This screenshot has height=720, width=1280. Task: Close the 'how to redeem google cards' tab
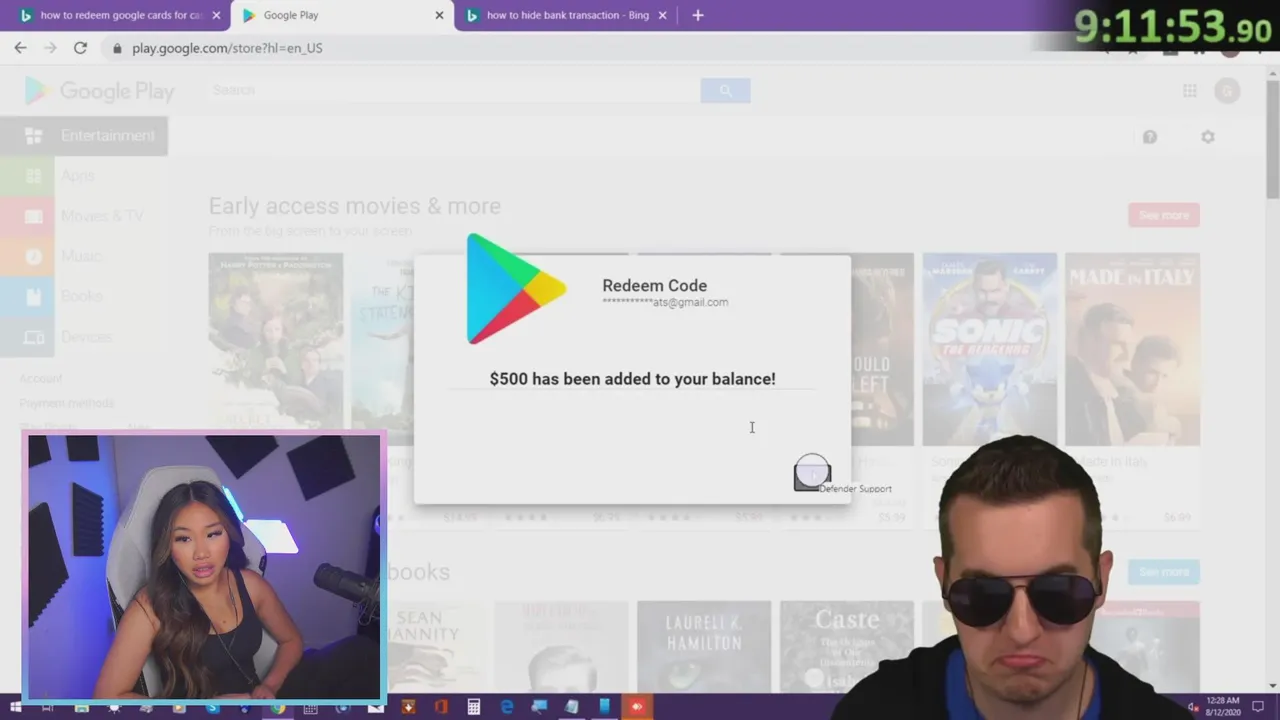click(217, 15)
